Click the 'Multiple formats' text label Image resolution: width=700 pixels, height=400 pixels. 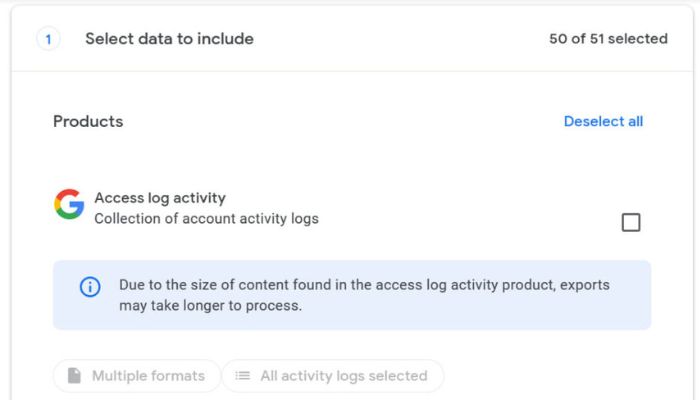[x=148, y=376]
